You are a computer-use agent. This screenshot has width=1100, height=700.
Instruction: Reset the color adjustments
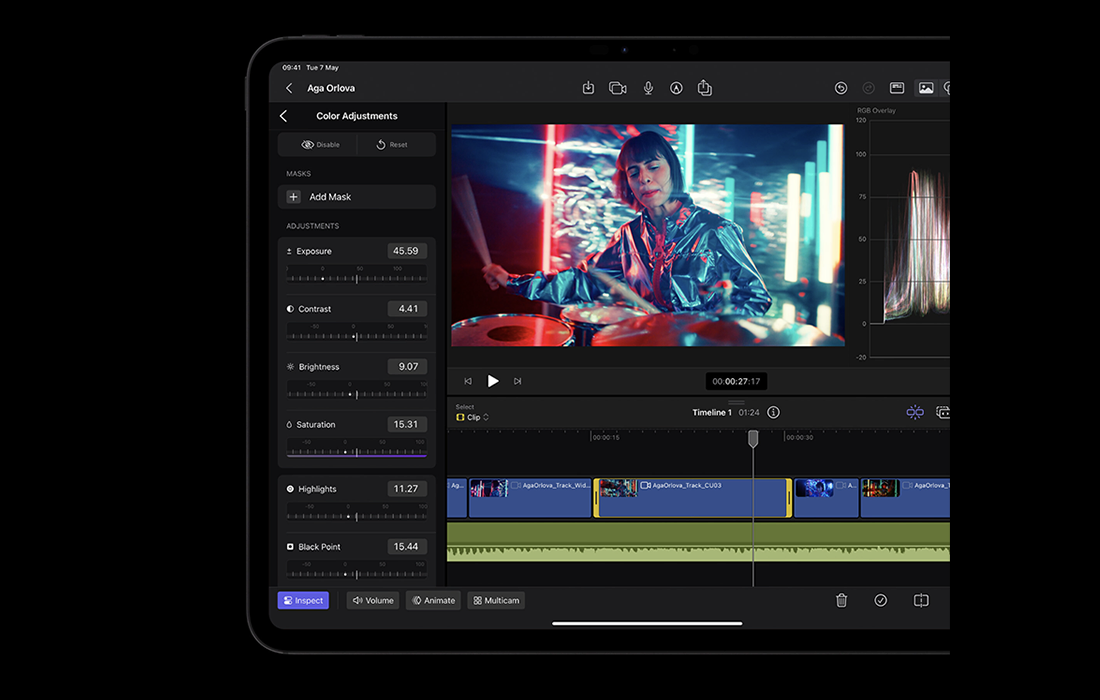click(392, 144)
